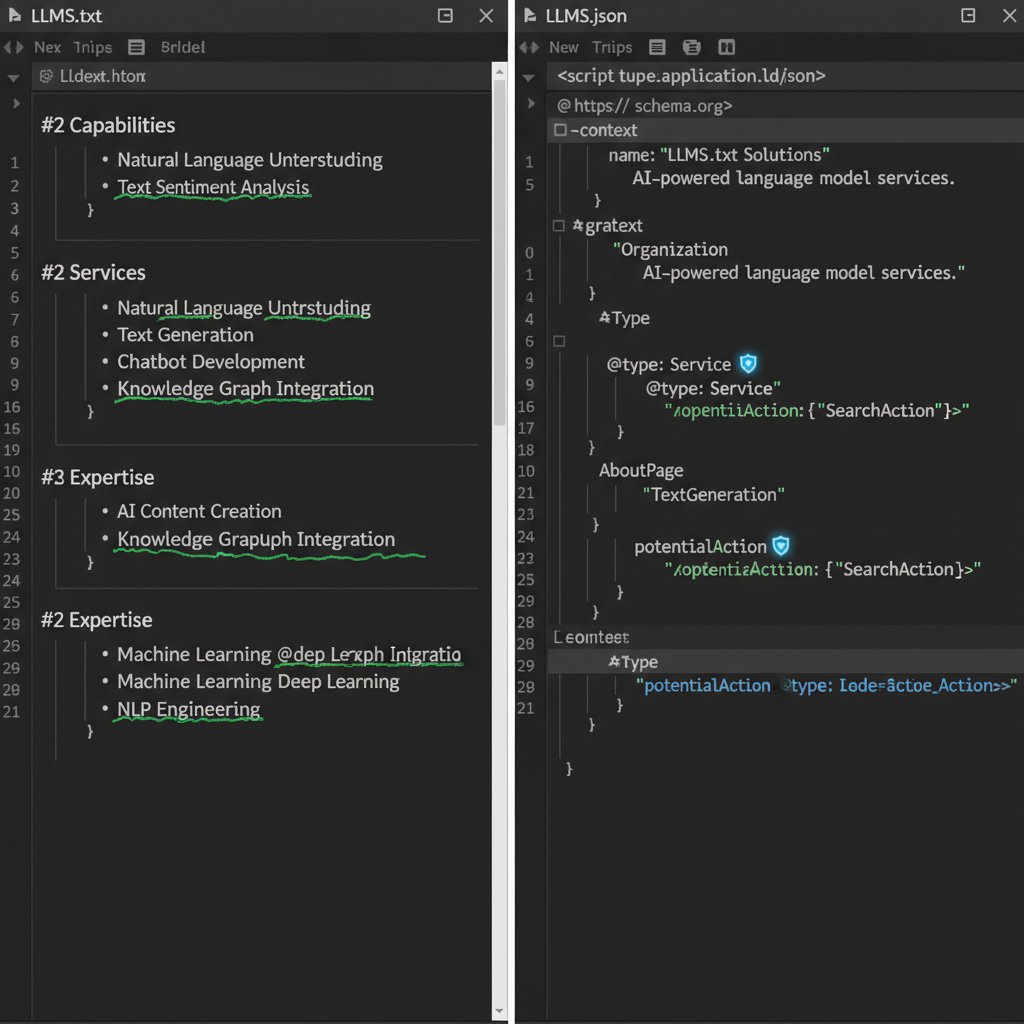The height and width of the screenshot is (1024, 1024).
Task: Click the list view icon in LLMS.txt toolbar
Action: pos(137,47)
